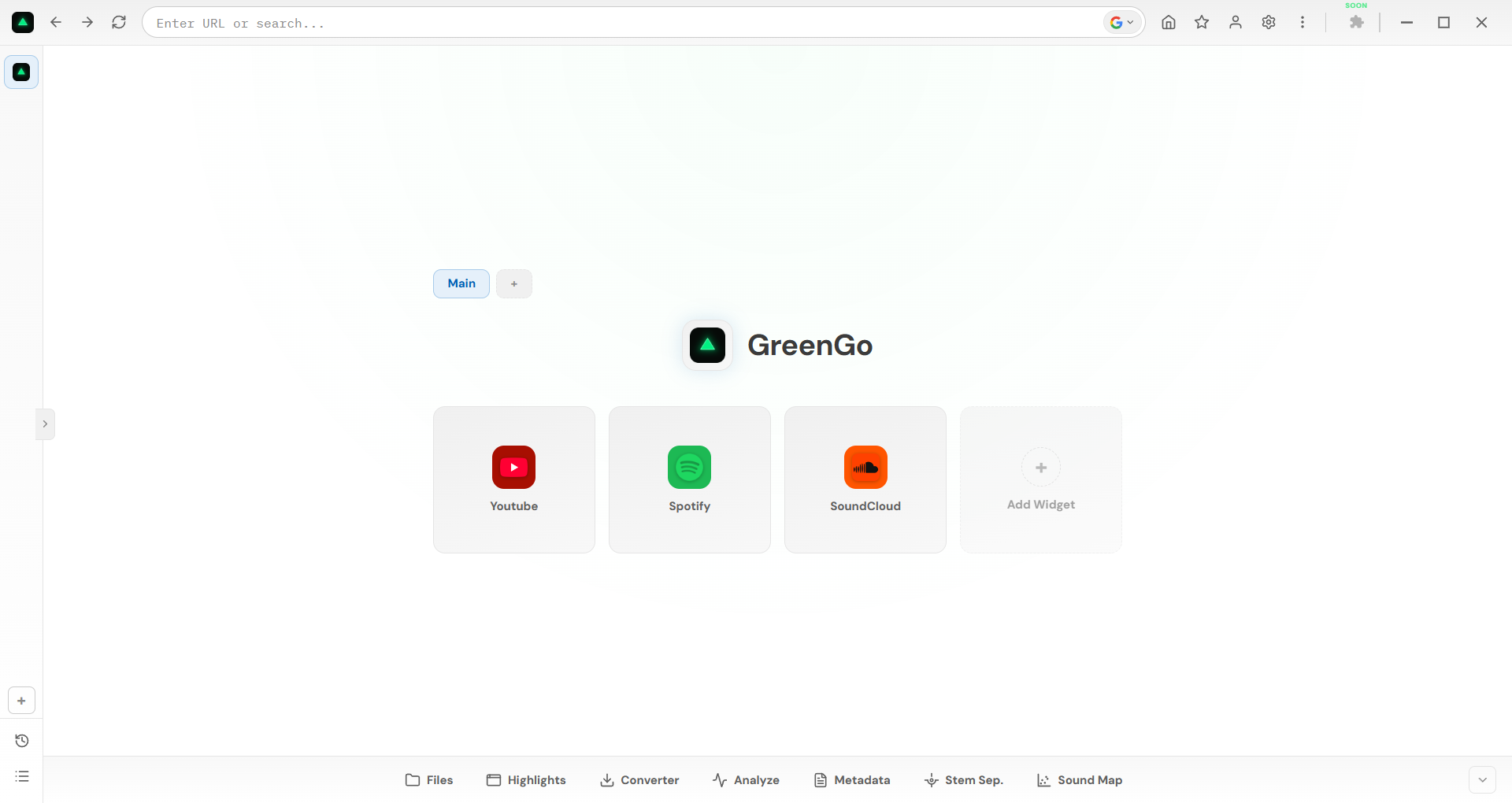Image resolution: width=1512 pixels, height=803 pixels.
Task: Open Highlights in the bottom toolbar
Action: (526, 780)
